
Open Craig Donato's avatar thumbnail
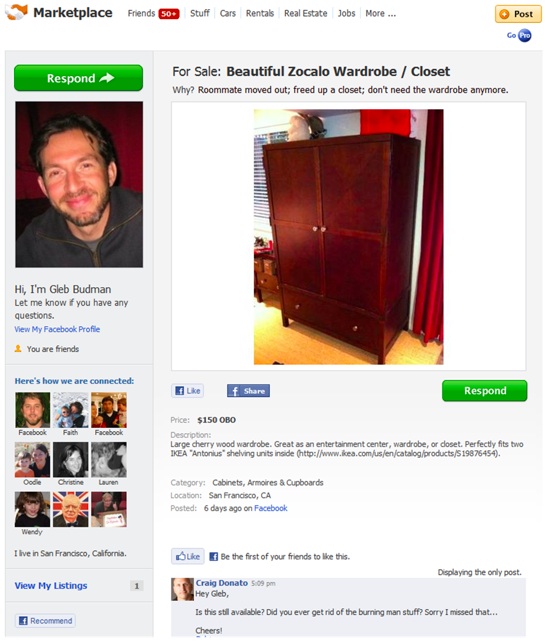point(182,589)
